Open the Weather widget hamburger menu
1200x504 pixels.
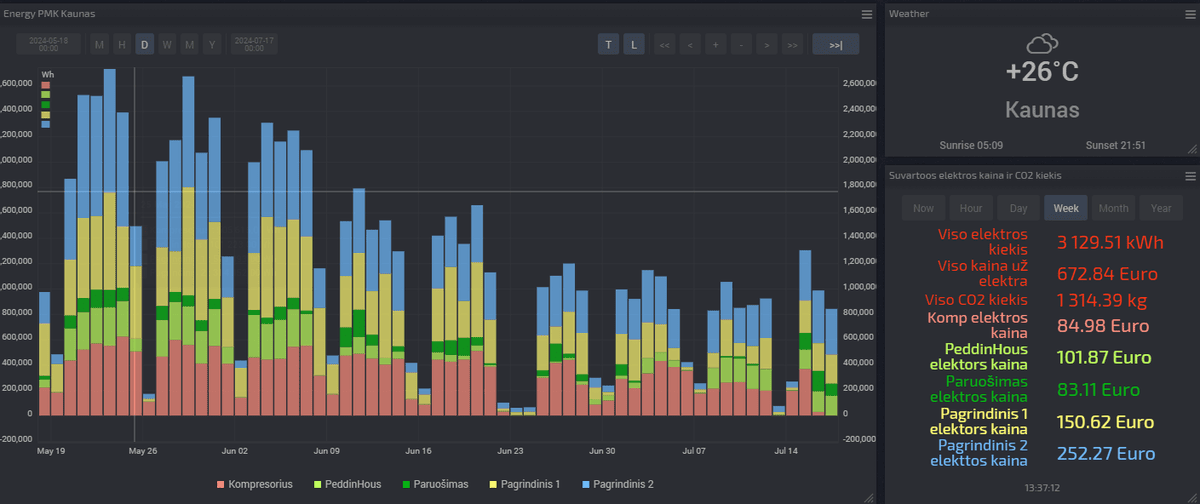[x=1190, y=14]
